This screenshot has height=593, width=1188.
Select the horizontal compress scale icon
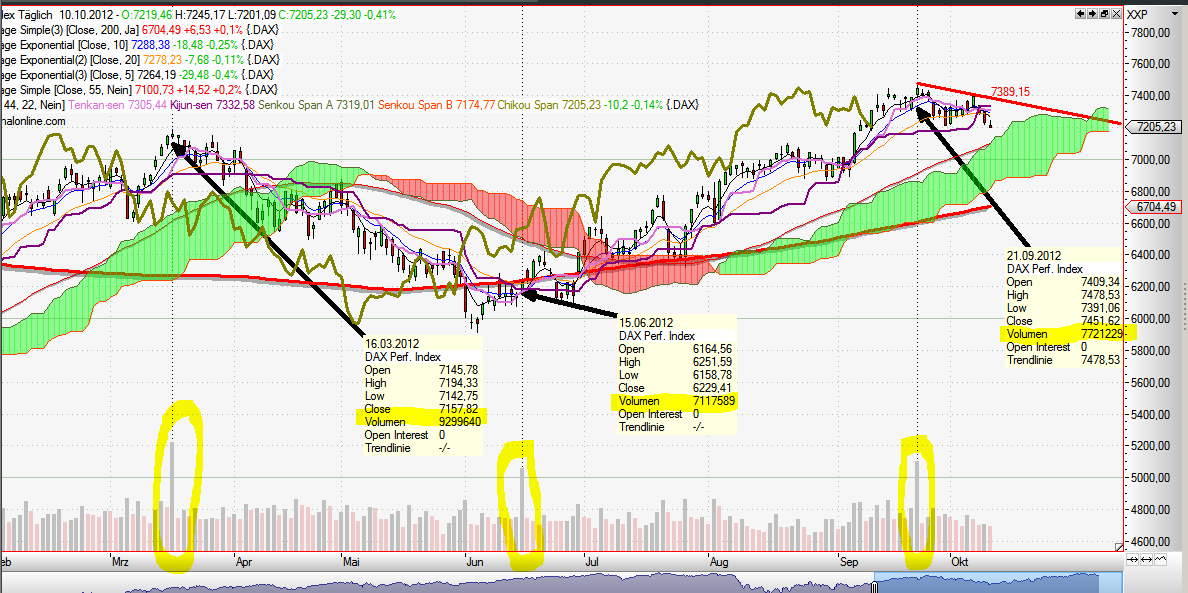[1132, 559]
